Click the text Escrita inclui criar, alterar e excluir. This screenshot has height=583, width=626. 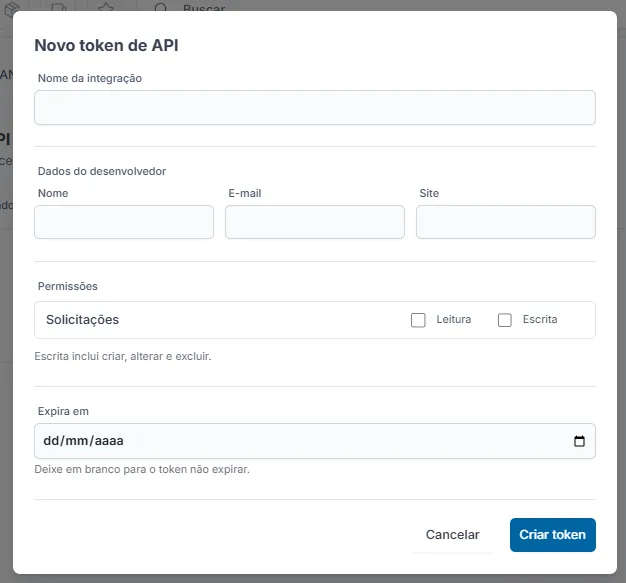click(123, 356)
